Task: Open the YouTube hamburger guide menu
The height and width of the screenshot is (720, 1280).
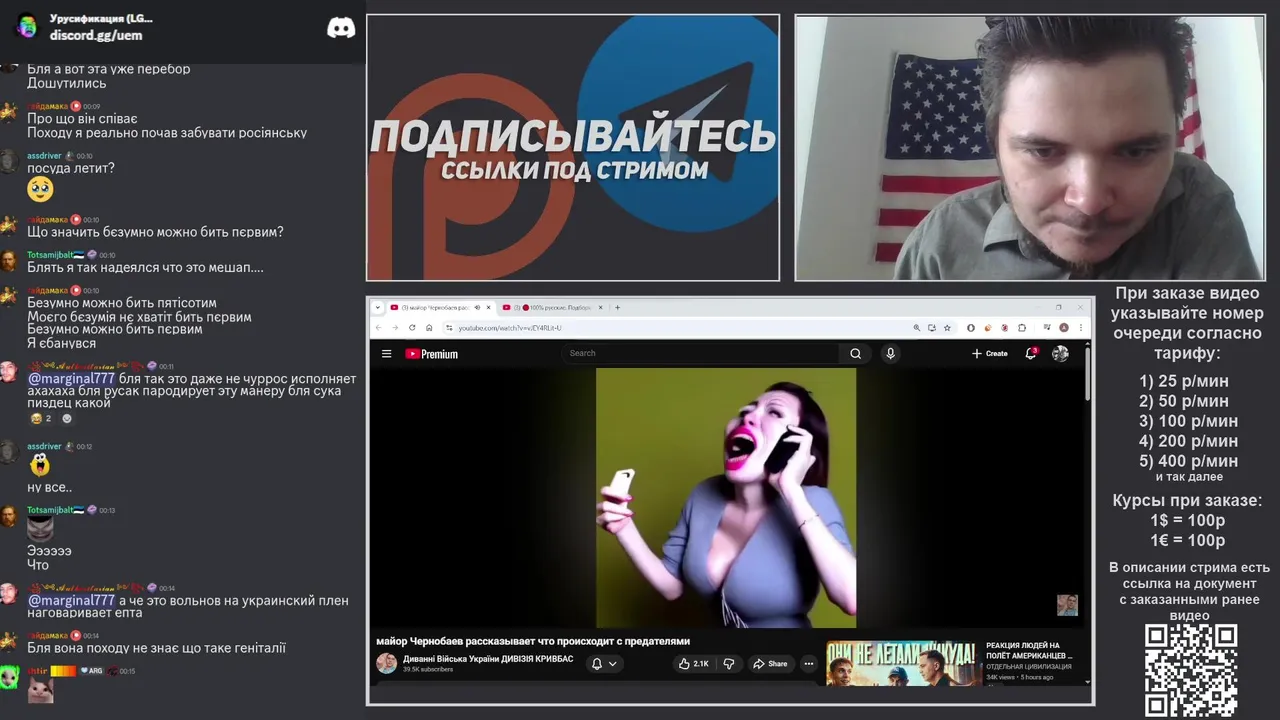Action: [386, 353]
